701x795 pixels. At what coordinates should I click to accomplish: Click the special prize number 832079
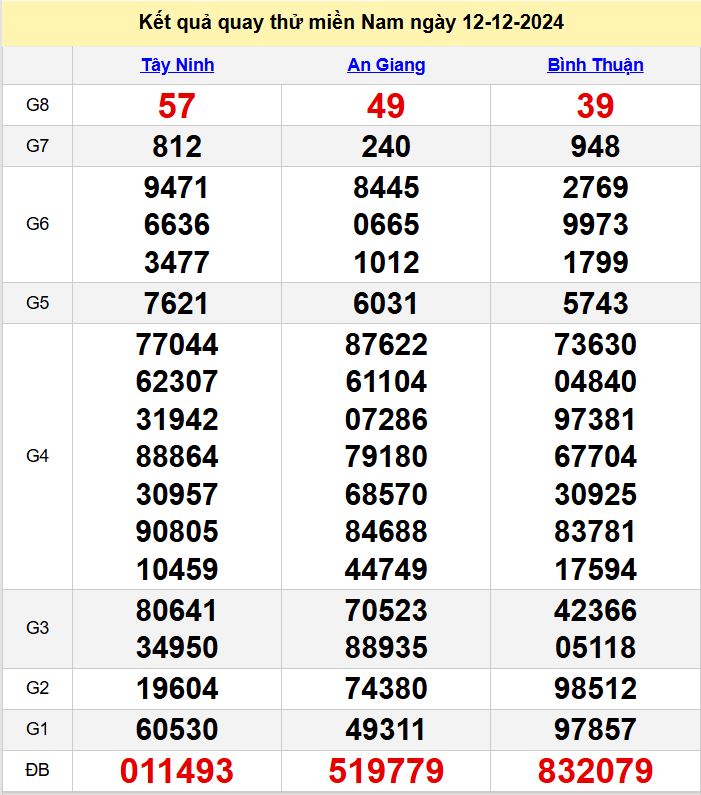point(596,771)
